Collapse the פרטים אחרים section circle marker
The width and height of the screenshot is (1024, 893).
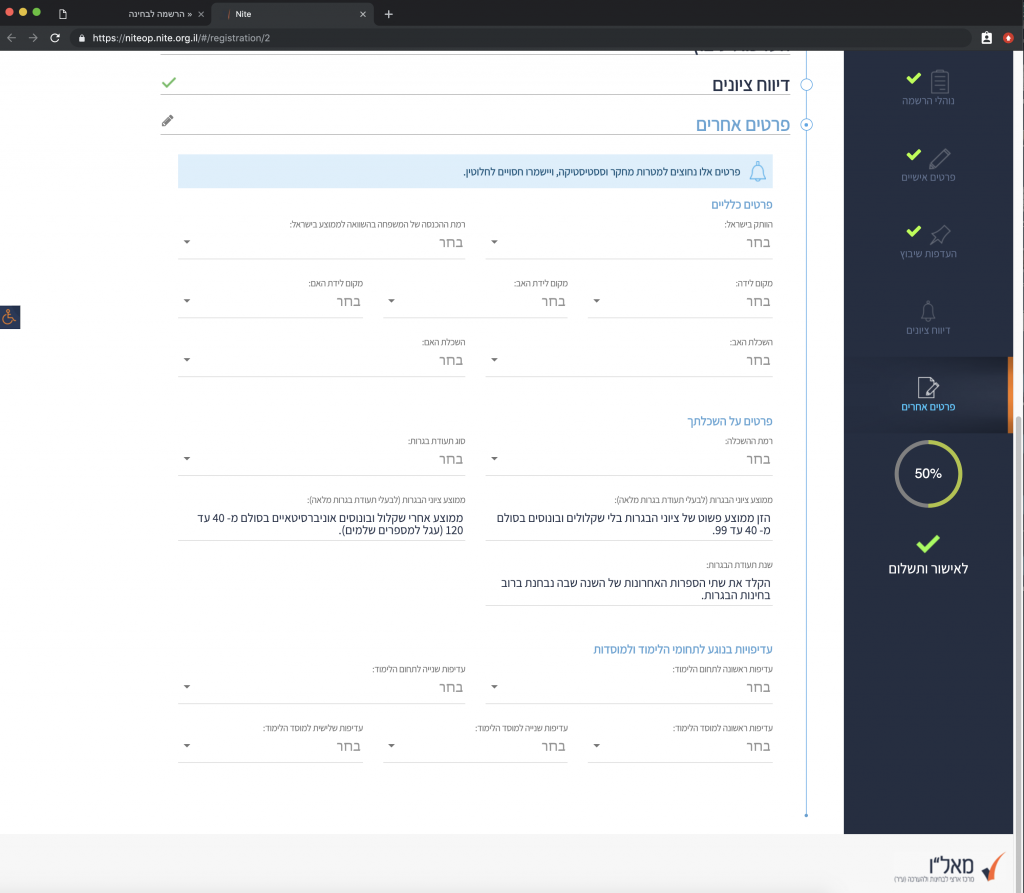[x=806, y=125]
